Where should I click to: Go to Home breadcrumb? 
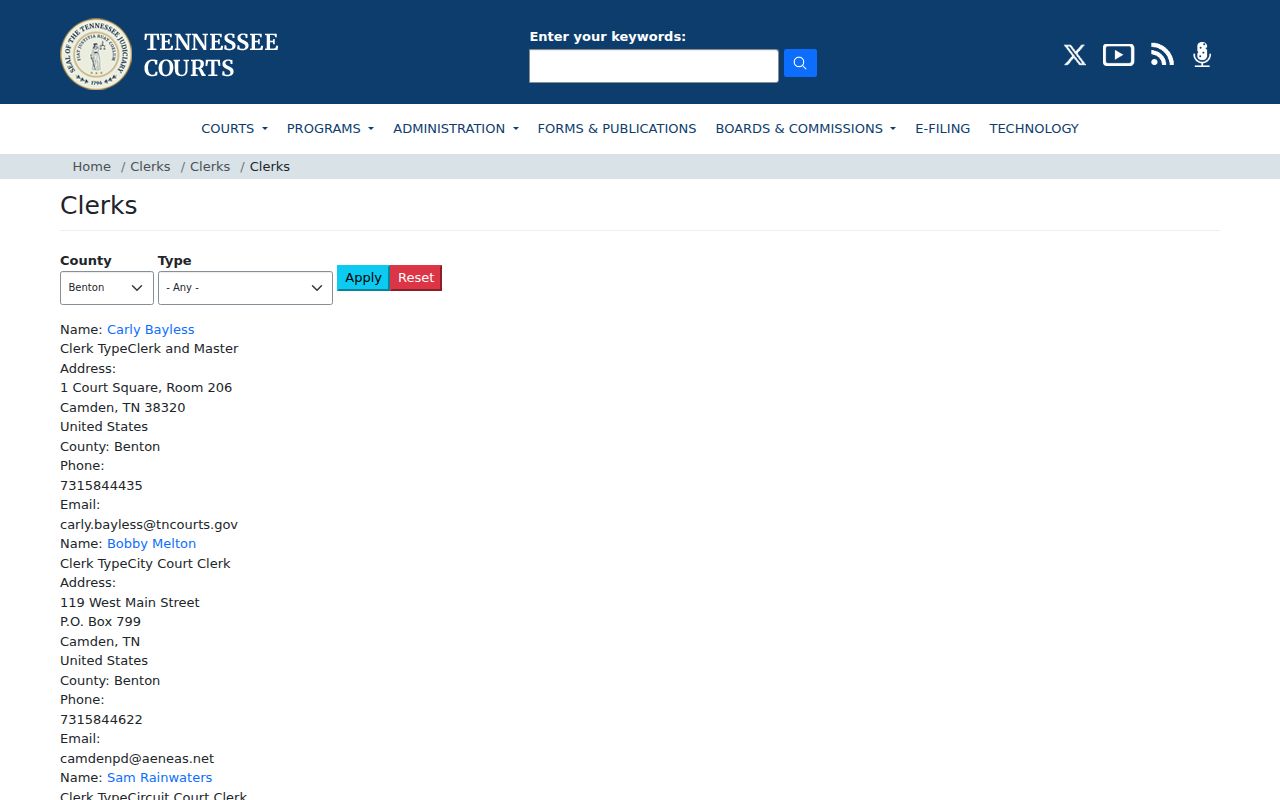click(91, 166)
